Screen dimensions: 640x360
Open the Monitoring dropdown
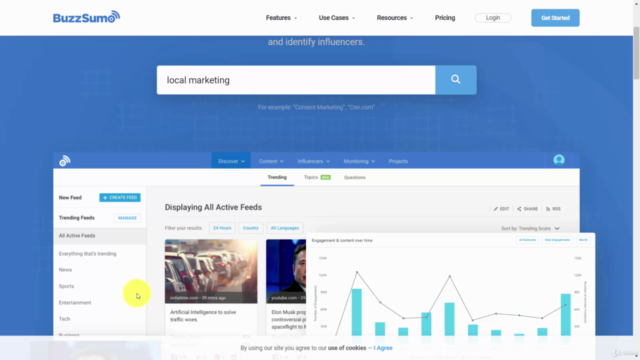(359, 161)
